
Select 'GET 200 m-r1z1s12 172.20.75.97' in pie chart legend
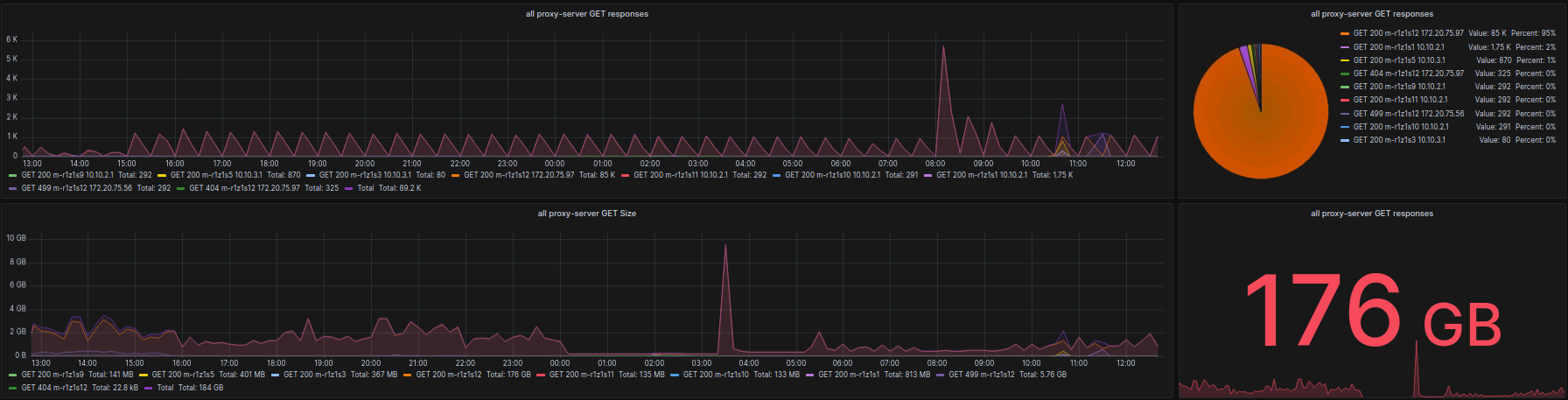[1409, 33]
